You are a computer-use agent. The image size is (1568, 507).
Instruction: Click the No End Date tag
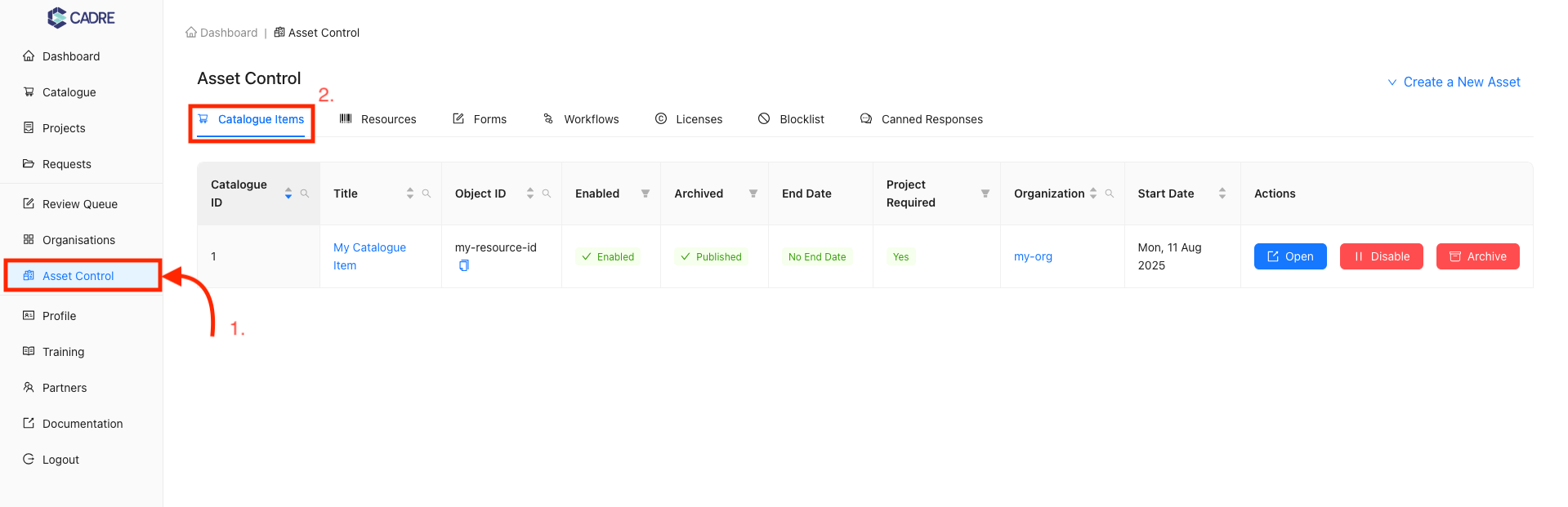817,256
